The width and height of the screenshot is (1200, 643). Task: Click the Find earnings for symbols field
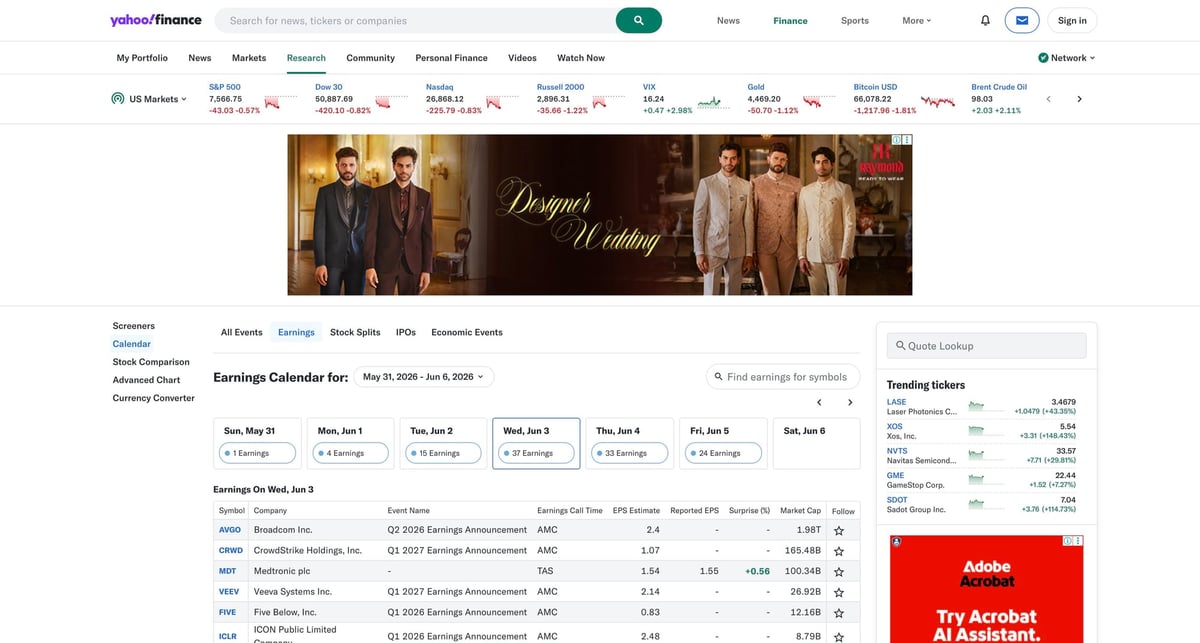[x=783, y=377]
